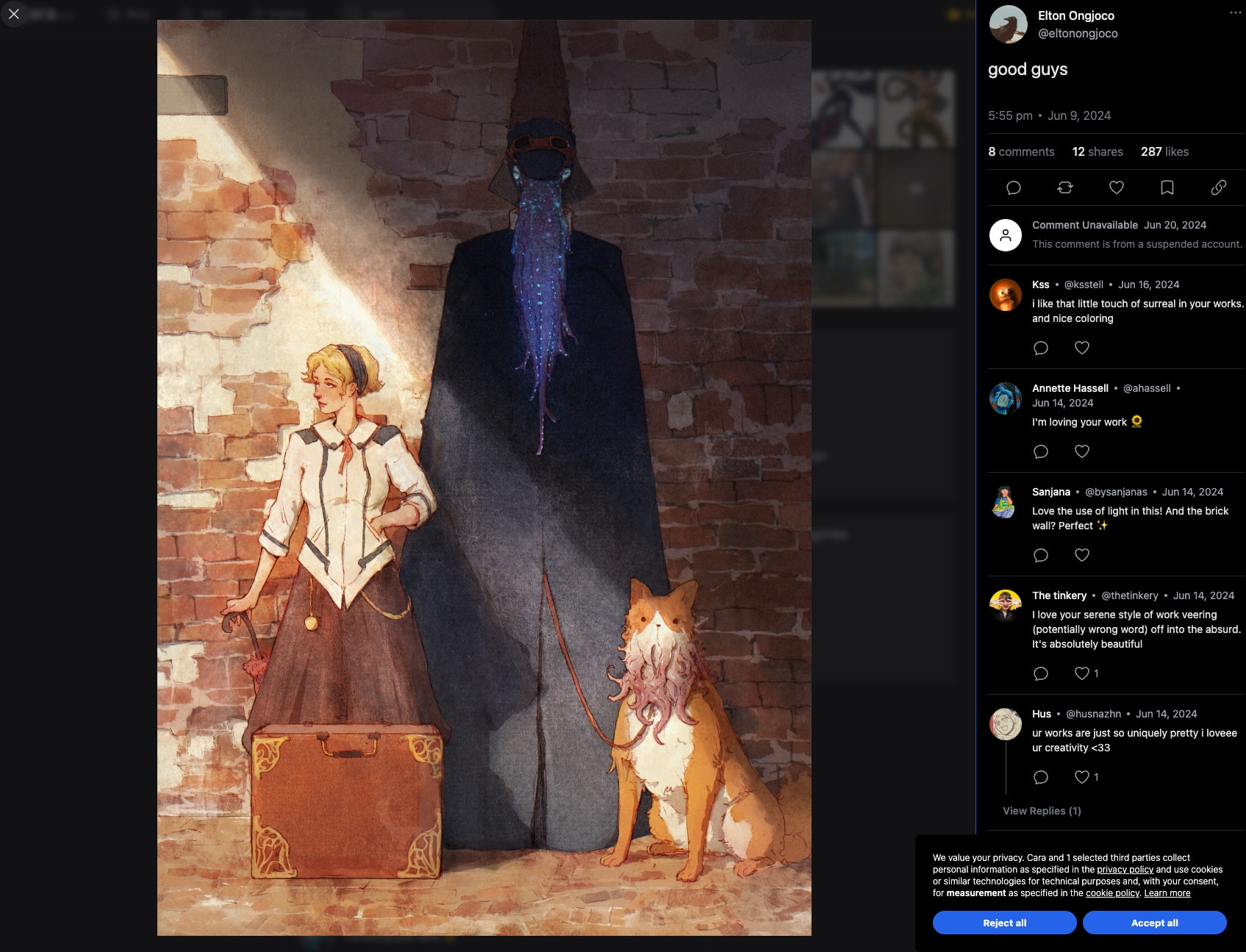The width and height of the screenshot is (1246, 952).
Task: Open the @bysanjanas handle
Action: point(1116,492)
